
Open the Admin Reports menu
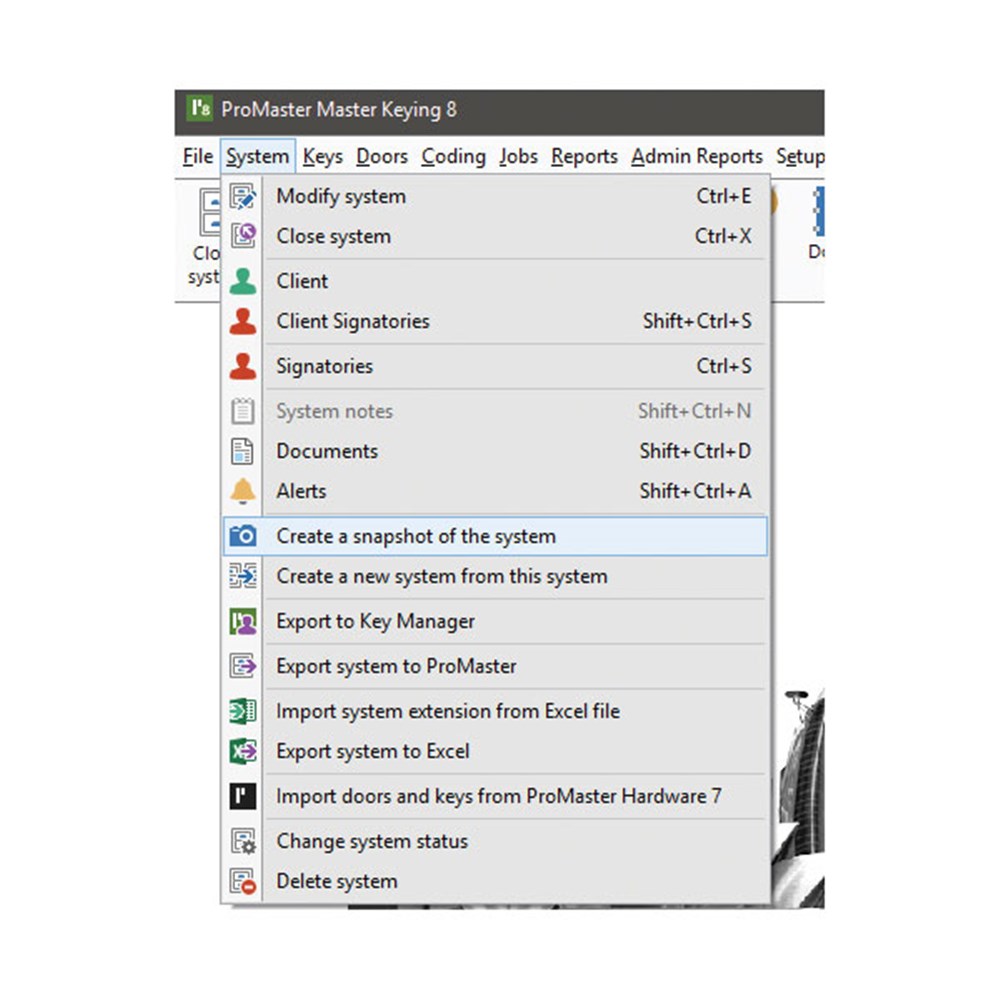click(x=696, y=157)
